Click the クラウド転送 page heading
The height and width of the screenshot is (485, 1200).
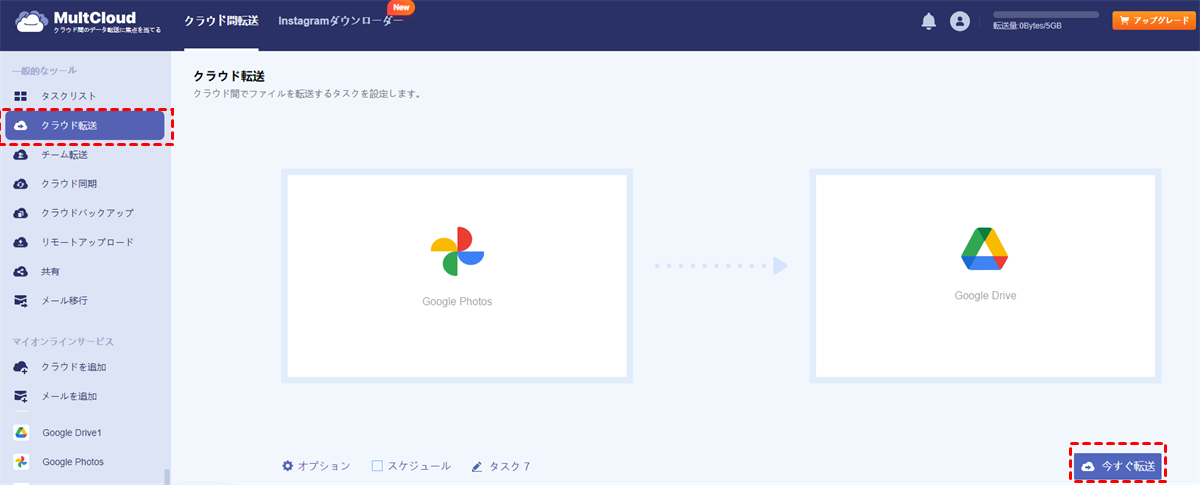tap(229, 76)
